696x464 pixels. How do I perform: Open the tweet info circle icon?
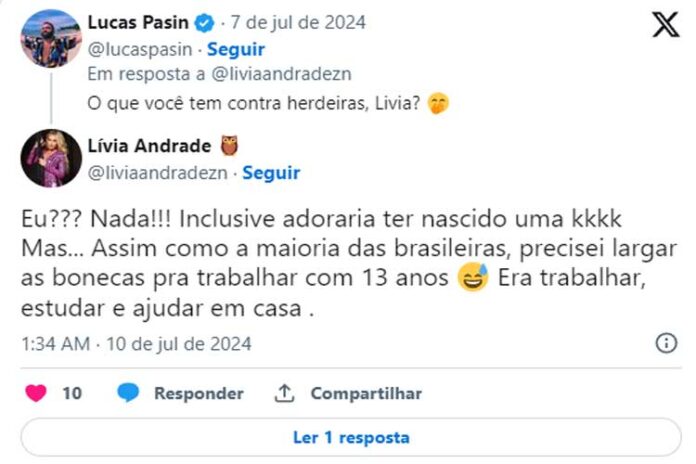(x=666, y=343)
